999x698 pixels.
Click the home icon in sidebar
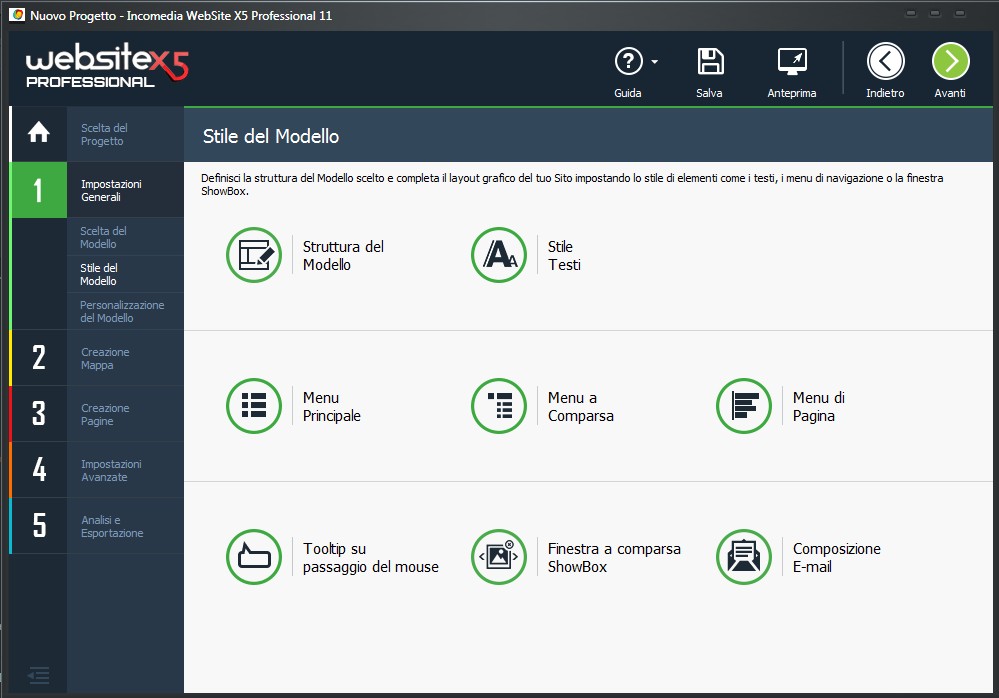pos(39,132)
